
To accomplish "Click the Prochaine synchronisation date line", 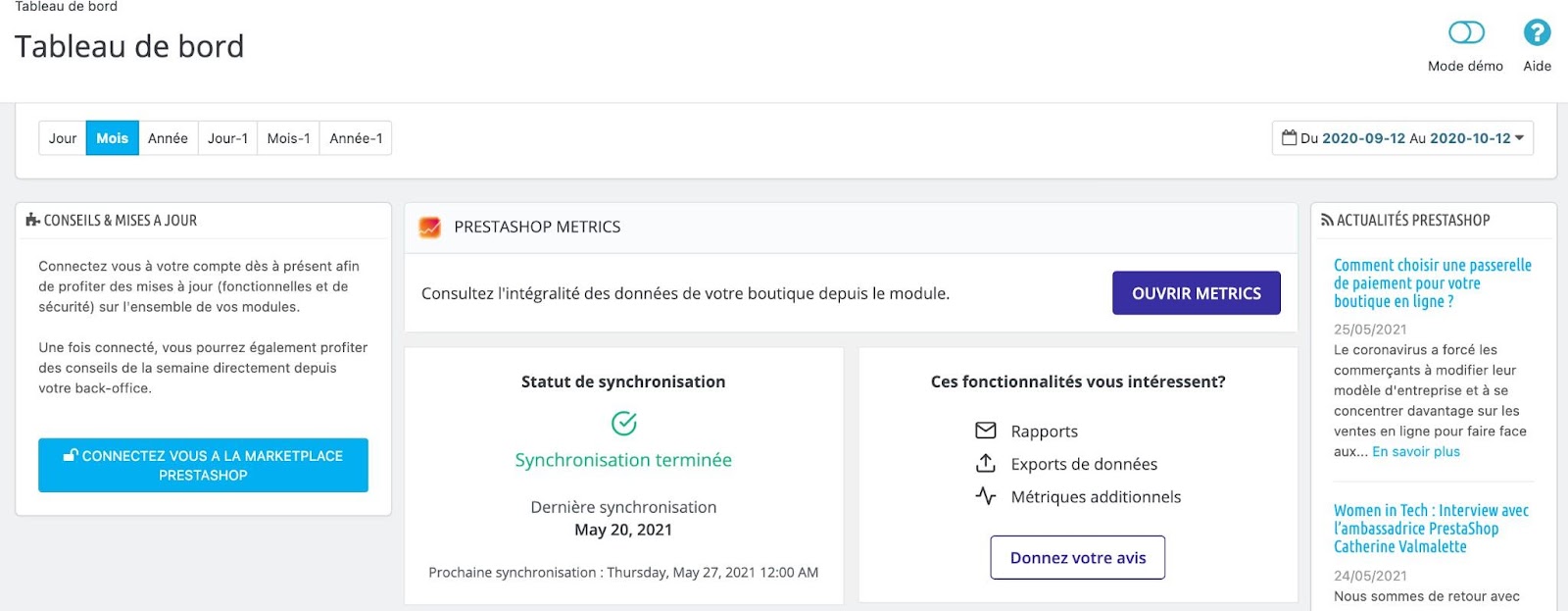I will pos(623,573).
